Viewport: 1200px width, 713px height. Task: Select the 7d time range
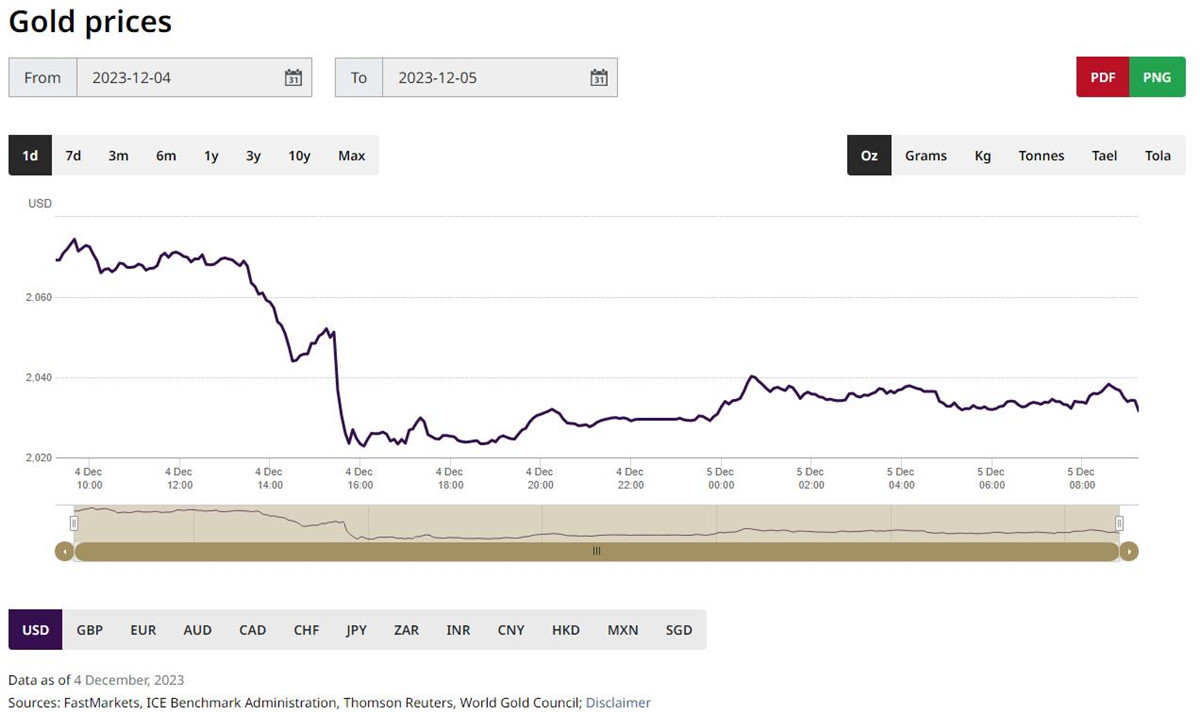[73, 156]
